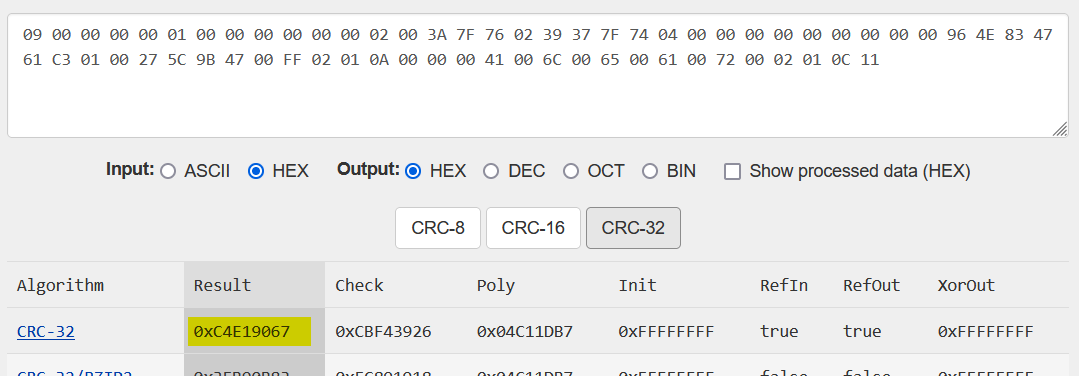The width and height of the screenshot is (1079, 376).
Task: Click the XorOut value 0xFFFFFFFF in CRC-32 row
Action: 985,332
